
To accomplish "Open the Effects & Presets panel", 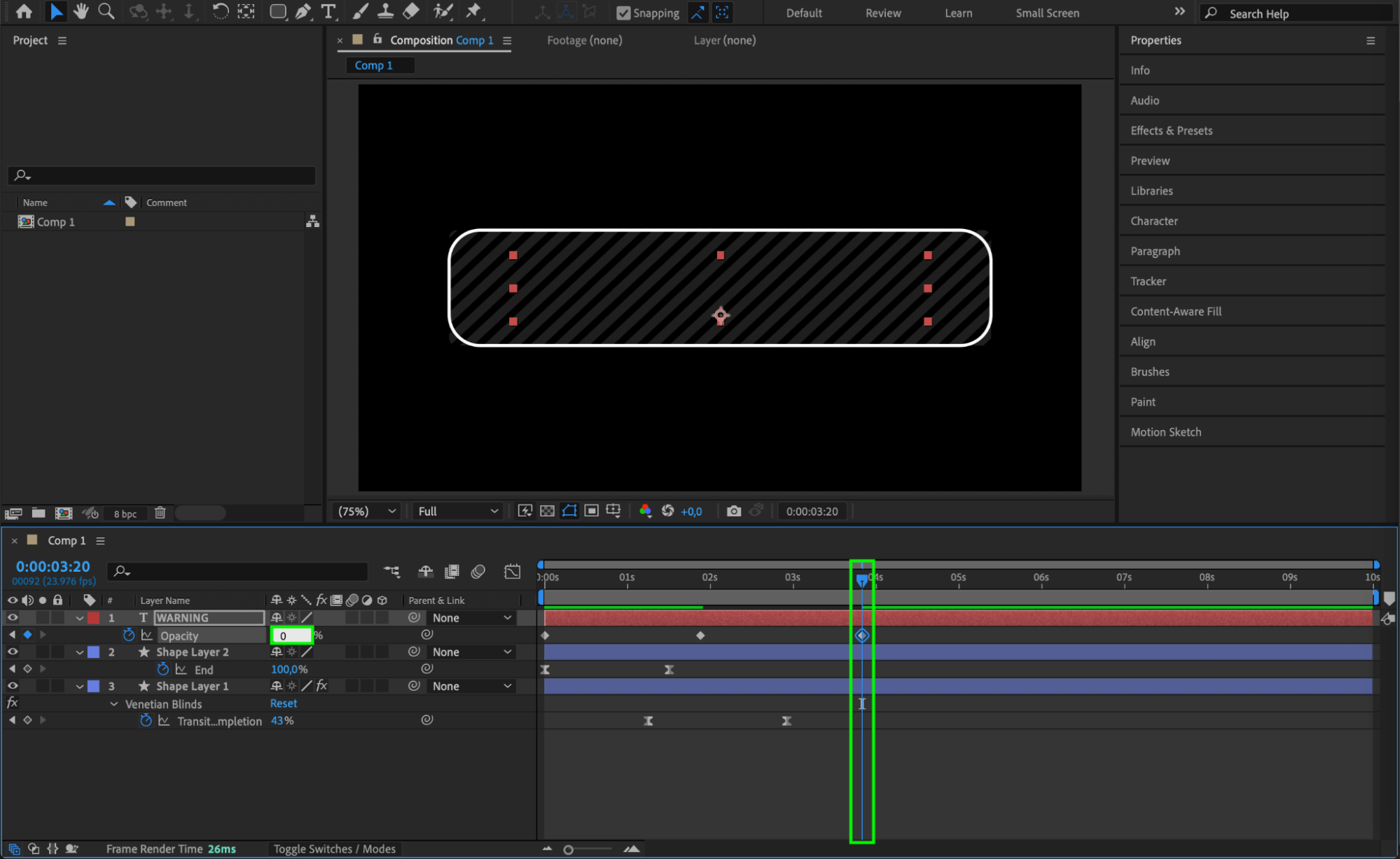I will 1171,130.
